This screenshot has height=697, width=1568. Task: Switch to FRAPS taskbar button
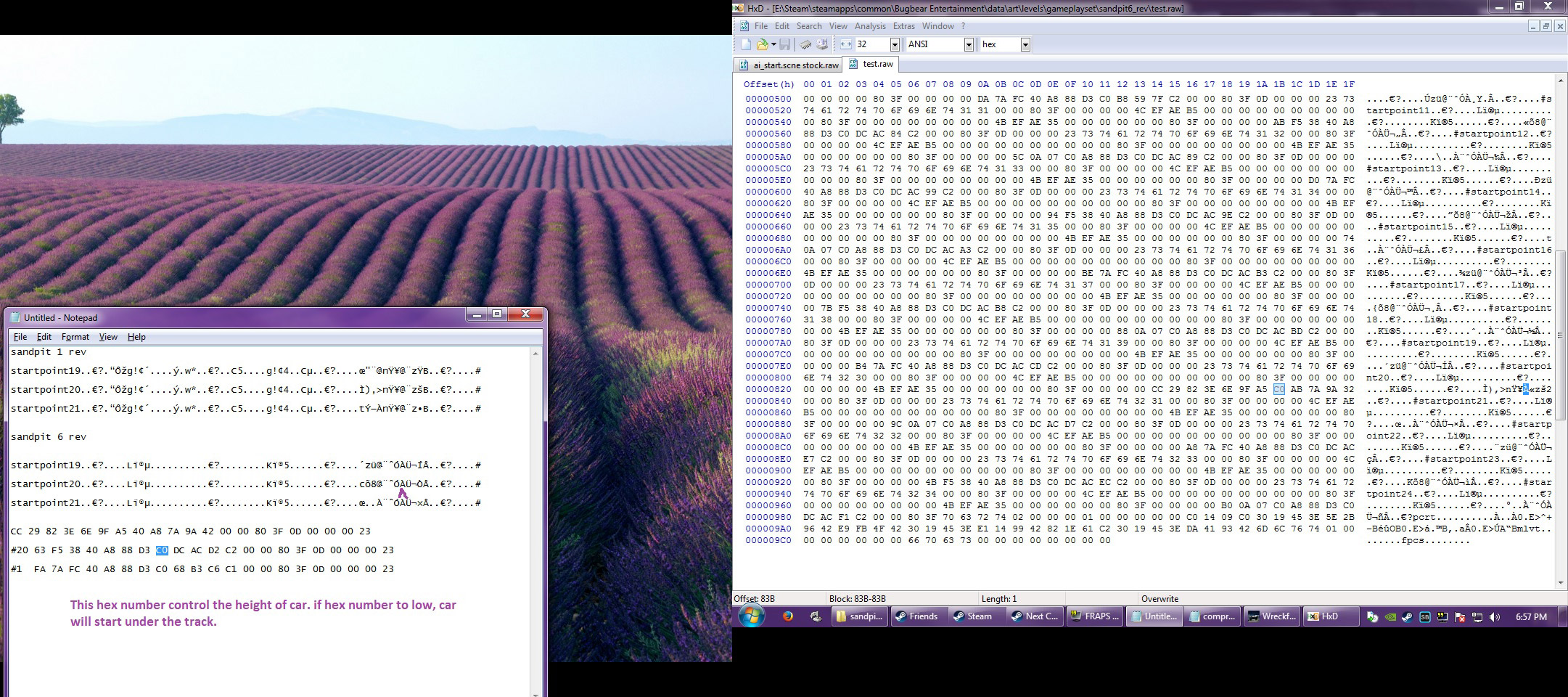coord(1095,616)
